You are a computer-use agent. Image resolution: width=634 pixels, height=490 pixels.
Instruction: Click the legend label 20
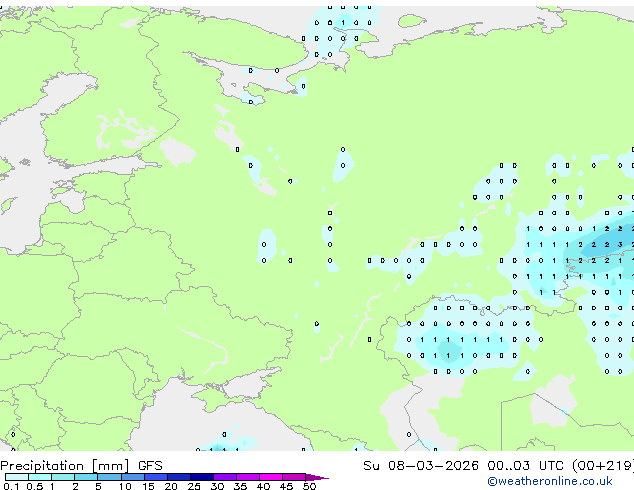(171, 486)
